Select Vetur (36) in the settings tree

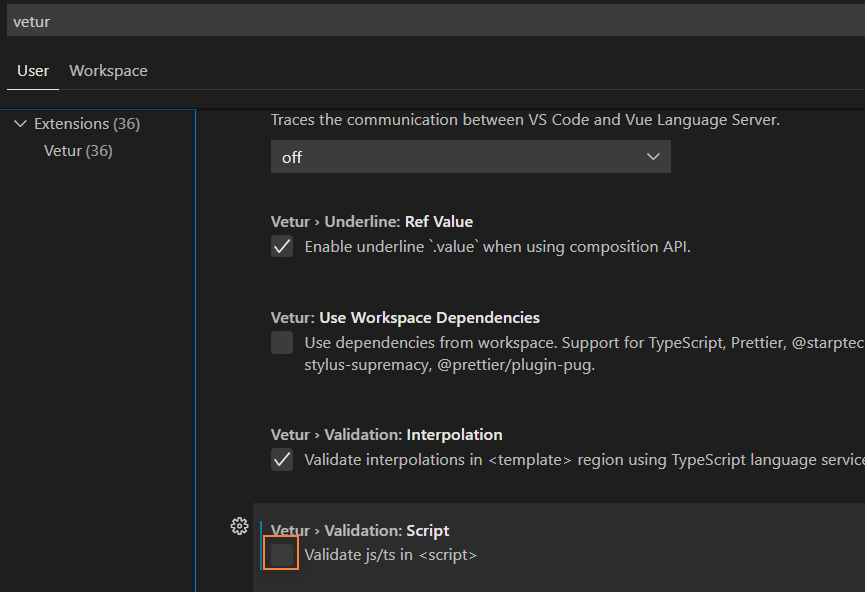click(x=78, y=151)
